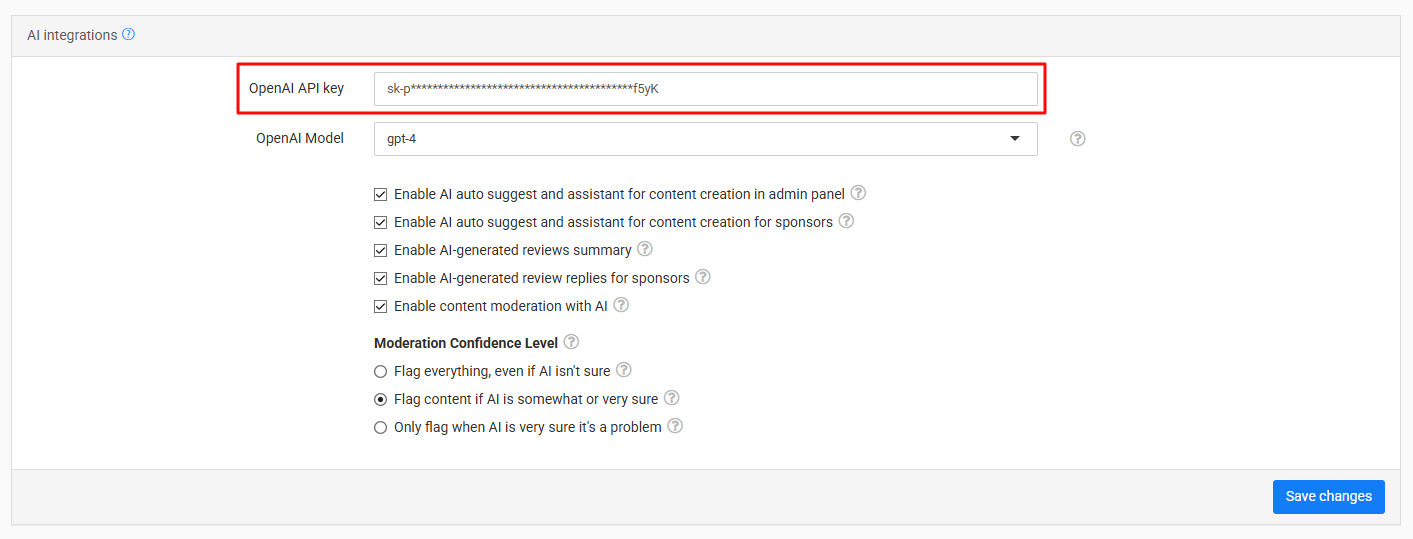
Task: Open help icon for admin panel content creation
Action: (x=858, y=193)
